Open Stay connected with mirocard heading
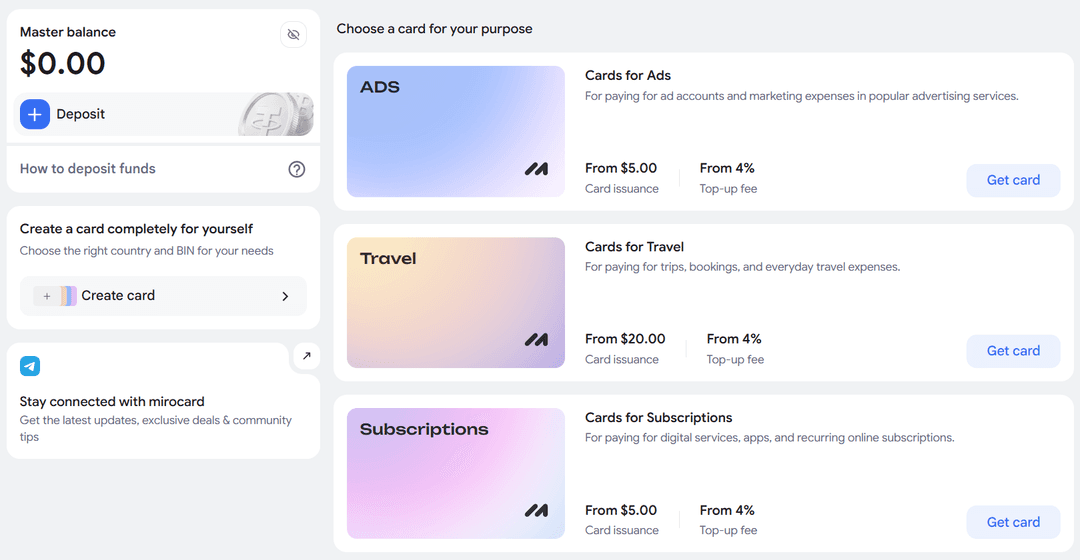Viewport: 1080px width, 560px height. tap(112, 402)
